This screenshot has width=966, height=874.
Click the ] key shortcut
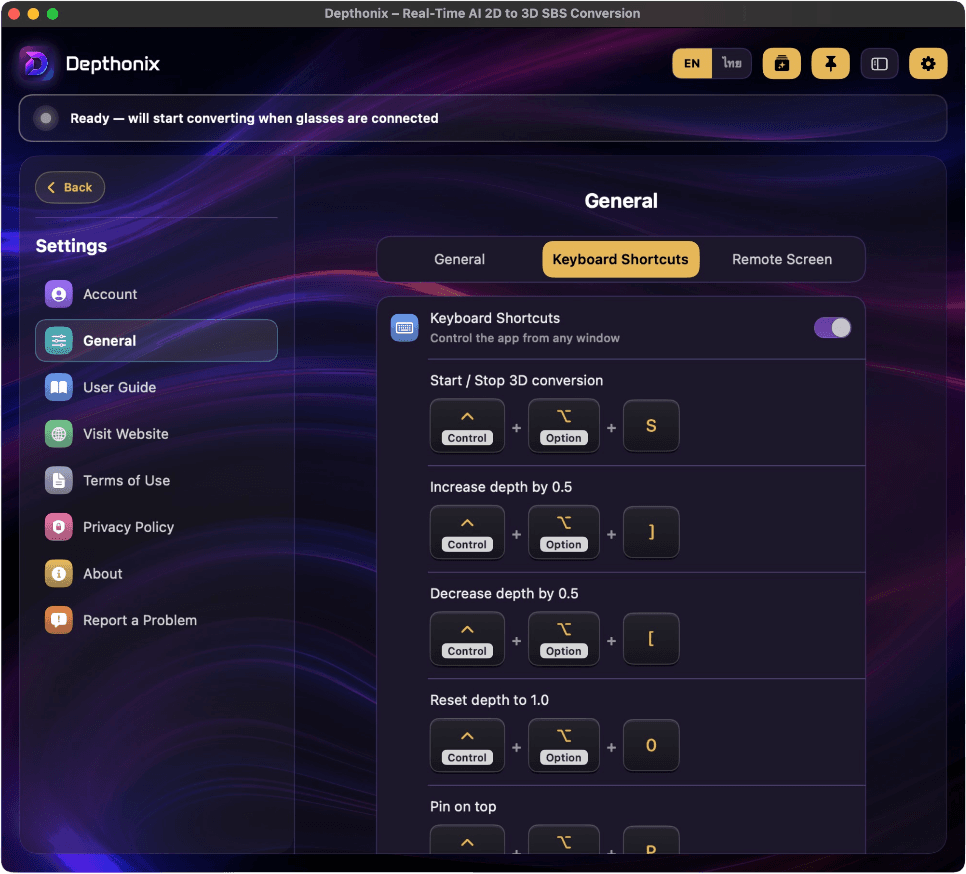[651, 533]
